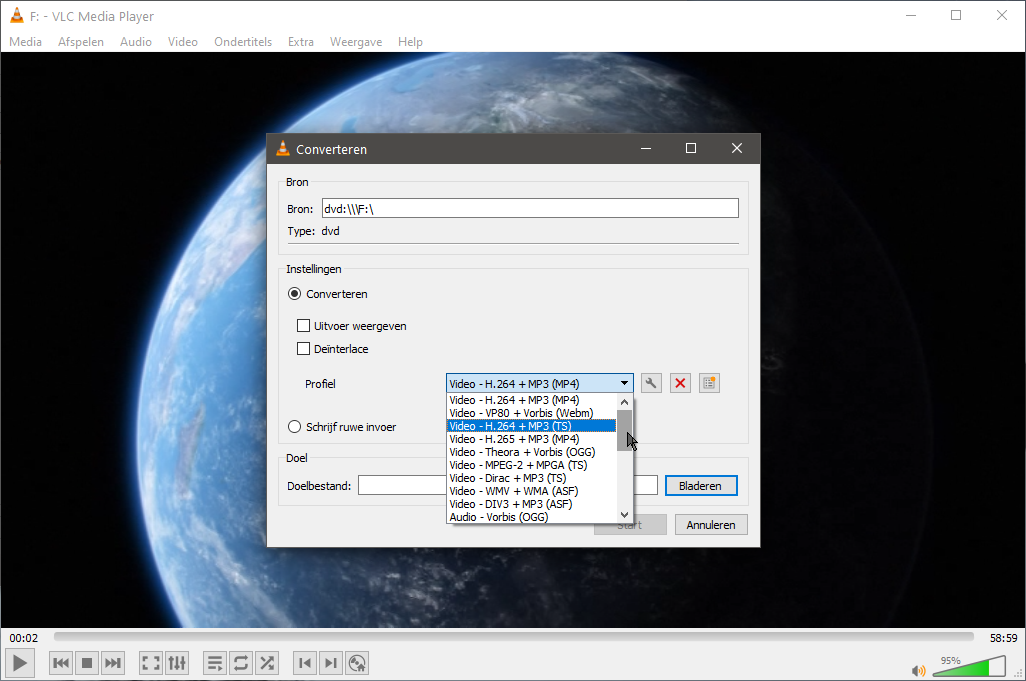Click the total time 58:59
The width and height of the screenshot is (1026, 681).
tap(1003, 638)
